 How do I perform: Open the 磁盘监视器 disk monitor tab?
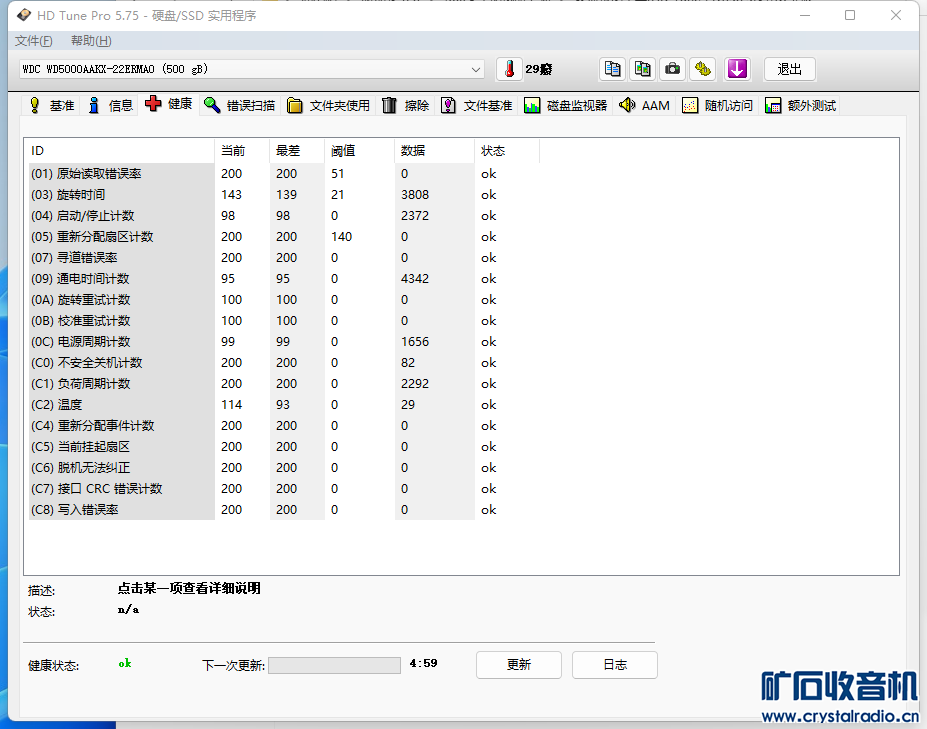[x=566, y=105]
